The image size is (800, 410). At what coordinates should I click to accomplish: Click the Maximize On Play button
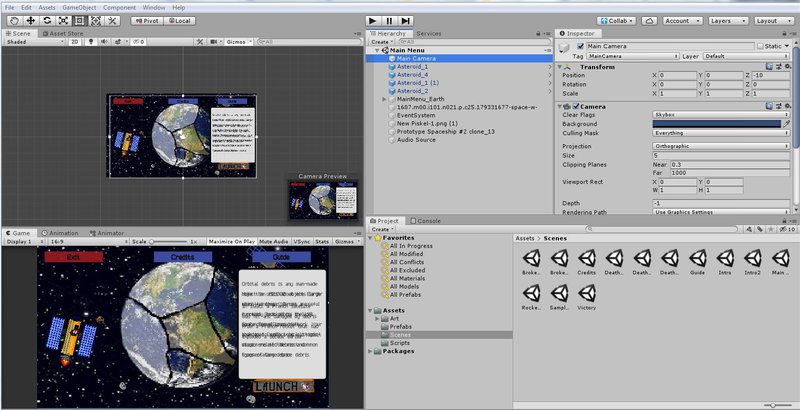point(231,241)
